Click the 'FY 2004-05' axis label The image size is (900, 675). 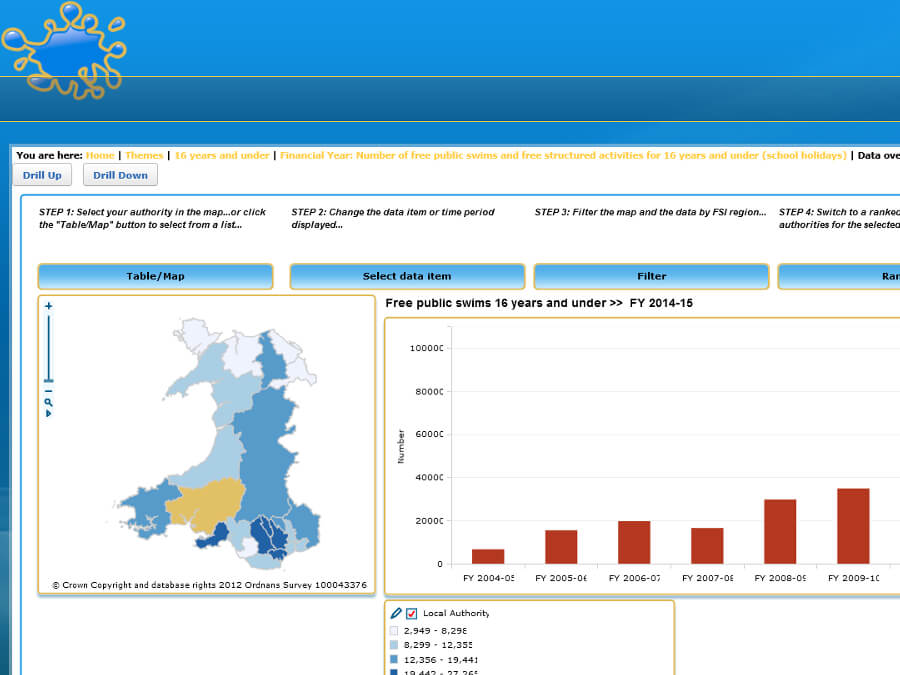coord(488,578)
